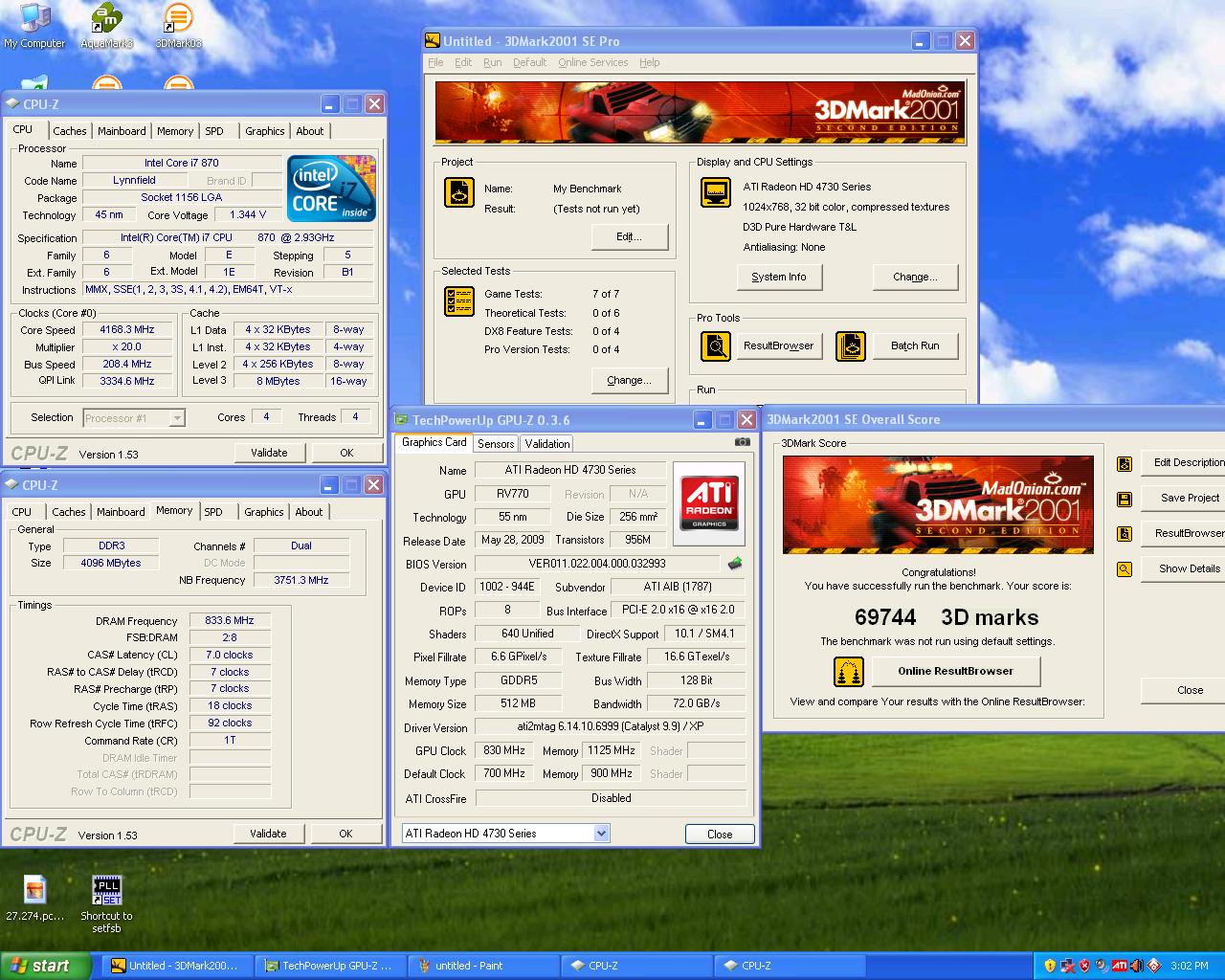Switch to Memory tab in top CPU-Z window
The image size is (1225, 980).
(175, 131)
